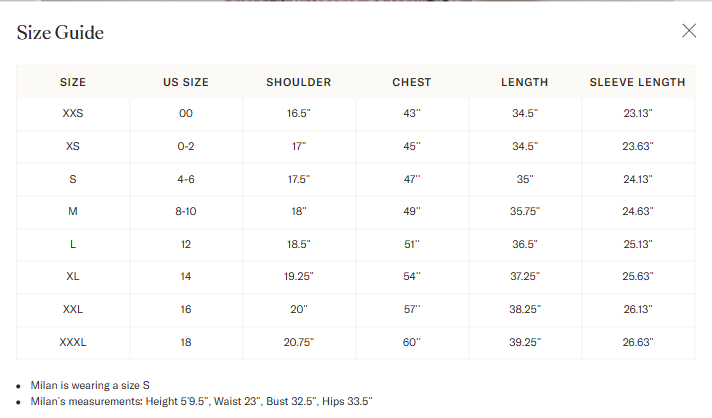Click the LENGTH column header
The image size is (712, 418).
tap(524, 82)
